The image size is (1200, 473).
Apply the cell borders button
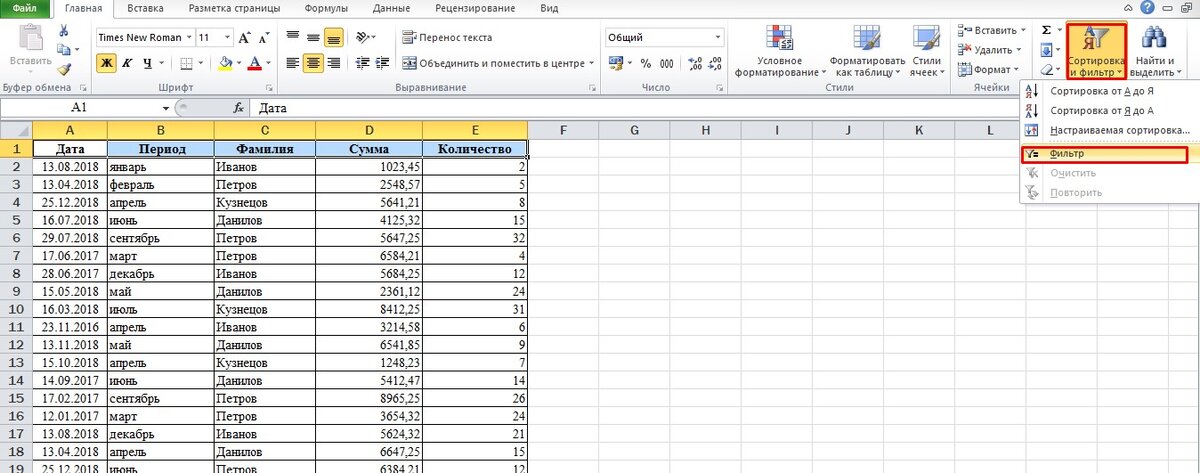[x=185, y=63]
